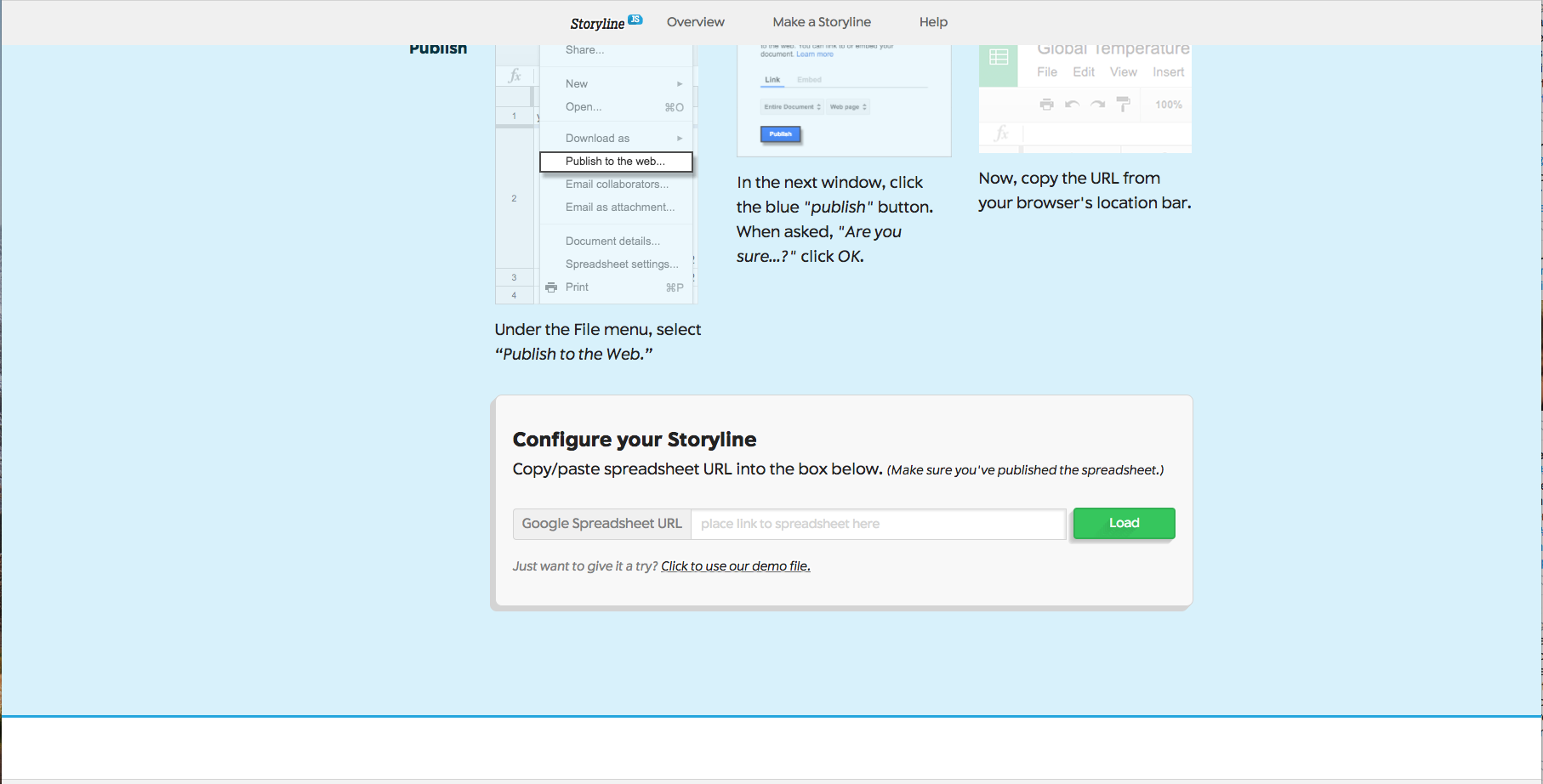
Task: Click the 'Configure your Storyline' heading
Action: 635,440
